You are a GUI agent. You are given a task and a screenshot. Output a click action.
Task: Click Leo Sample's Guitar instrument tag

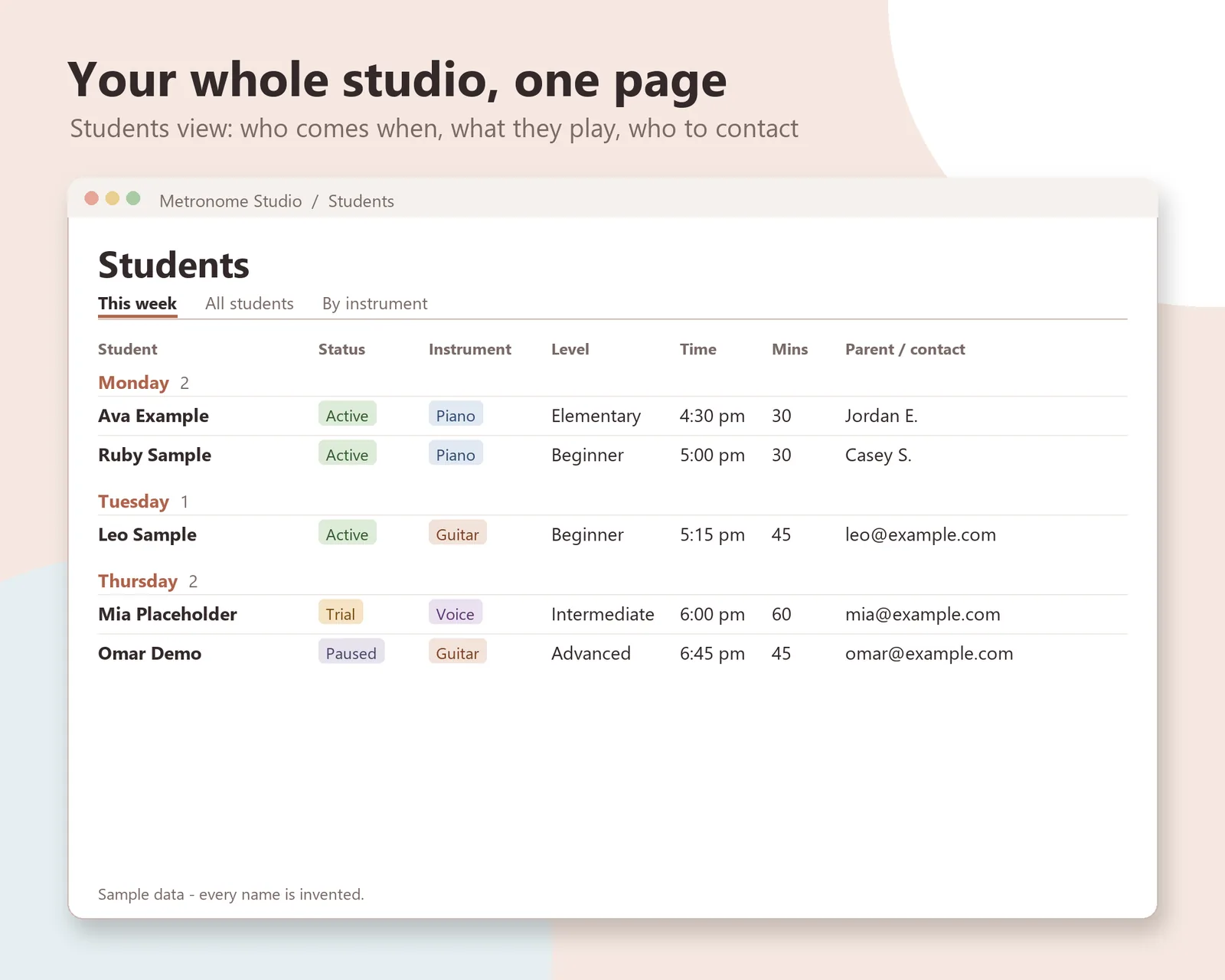(458, 533)
